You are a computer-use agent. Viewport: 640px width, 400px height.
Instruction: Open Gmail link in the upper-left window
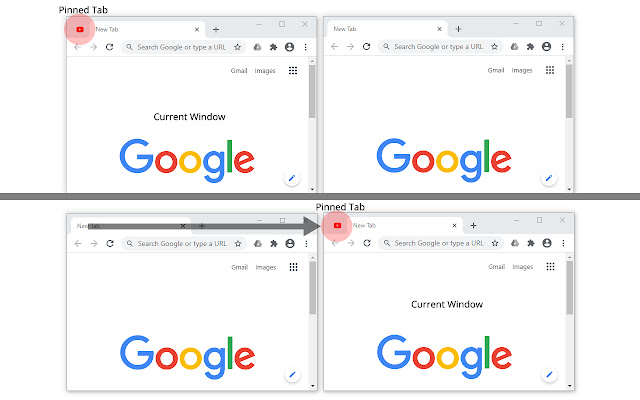pyautogui.click(x=239, y=71)
